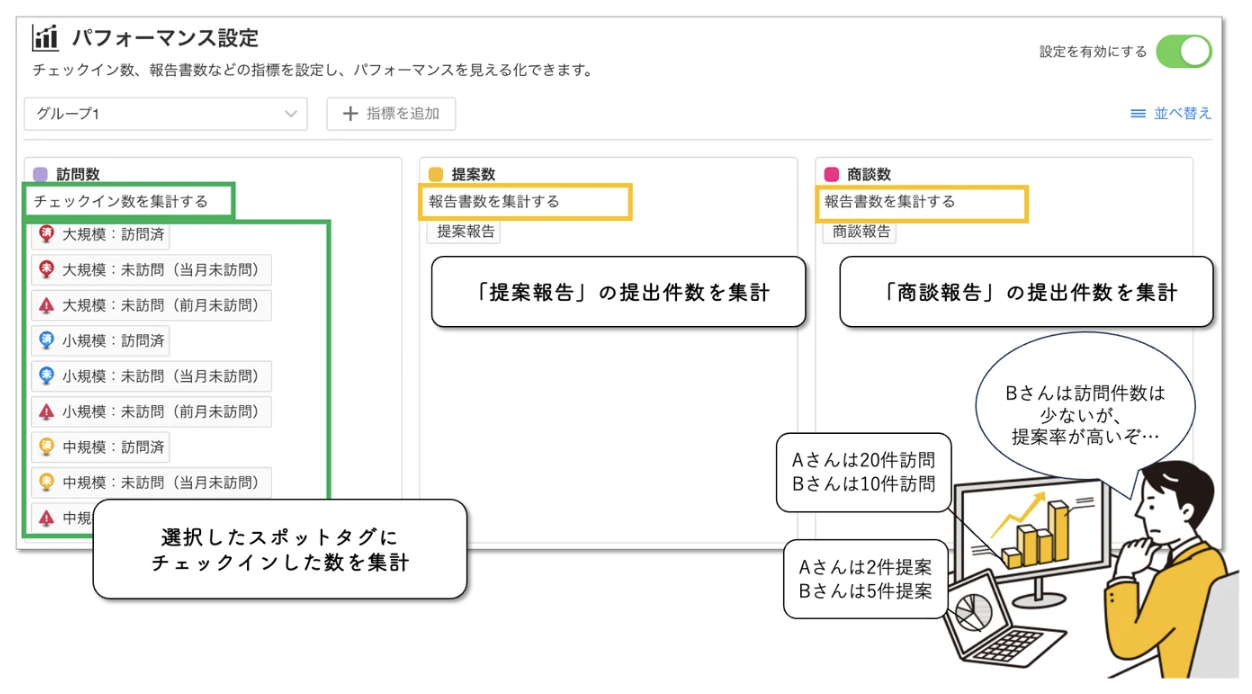Select the 大規模：未訪問（前月未訪問） tag

point(151,305)
